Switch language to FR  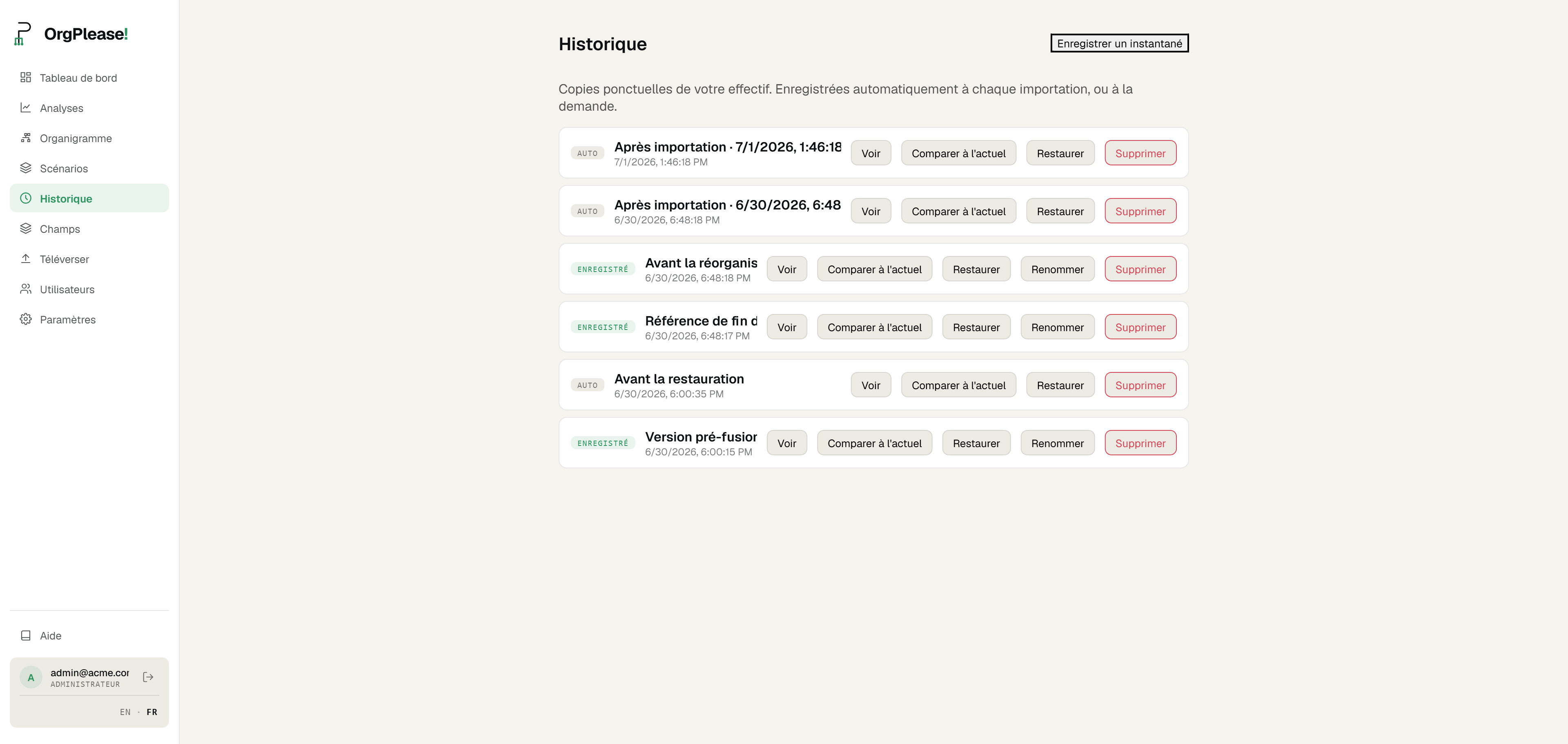tap(152, 712)
